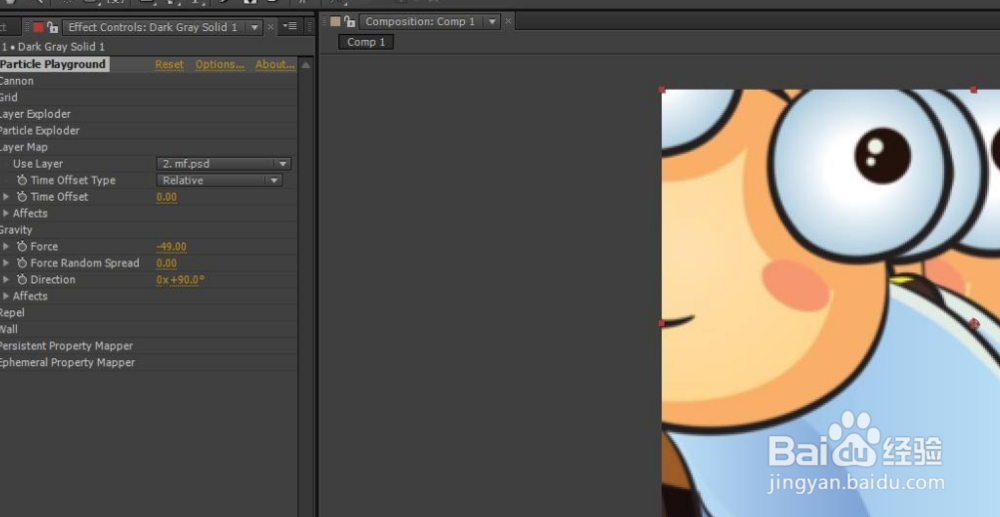Expand the Grid property group

coord(9,98)
